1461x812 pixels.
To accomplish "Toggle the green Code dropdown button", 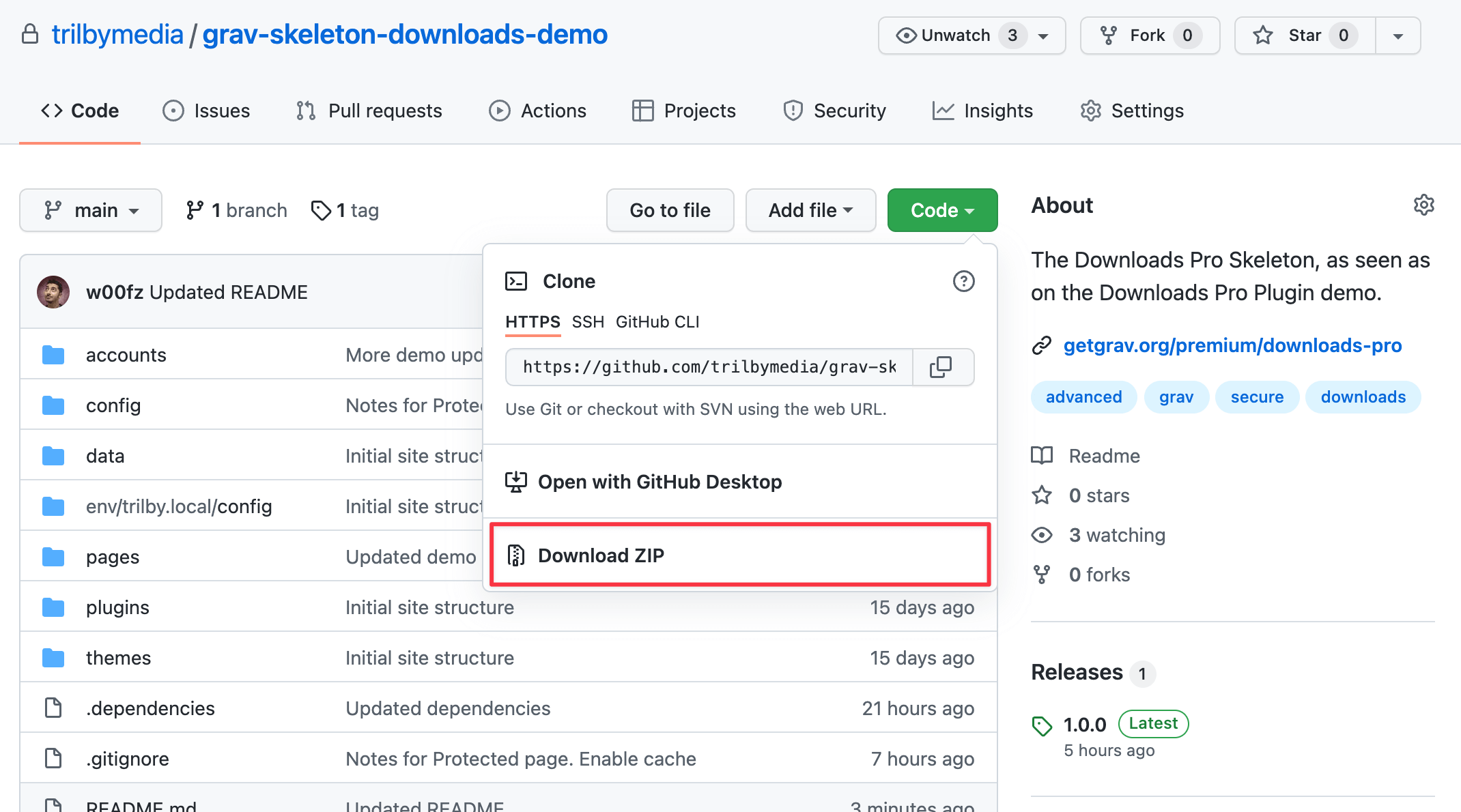I will pos(942,210).
